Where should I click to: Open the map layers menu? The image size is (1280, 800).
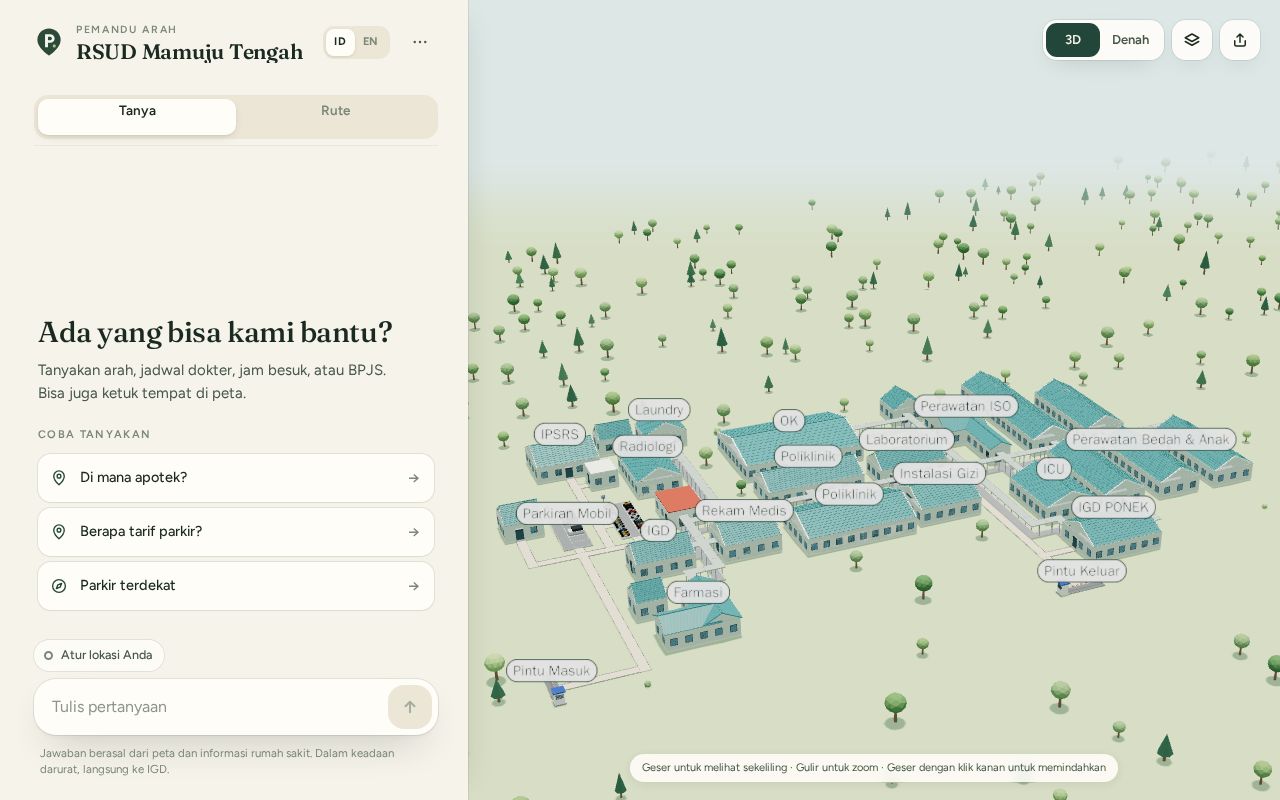[1192, 40]
